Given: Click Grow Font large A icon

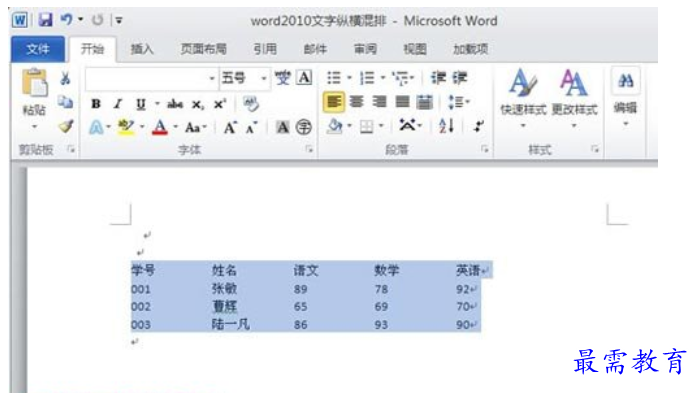Looking at the screenshot, I should coord(230,128).
